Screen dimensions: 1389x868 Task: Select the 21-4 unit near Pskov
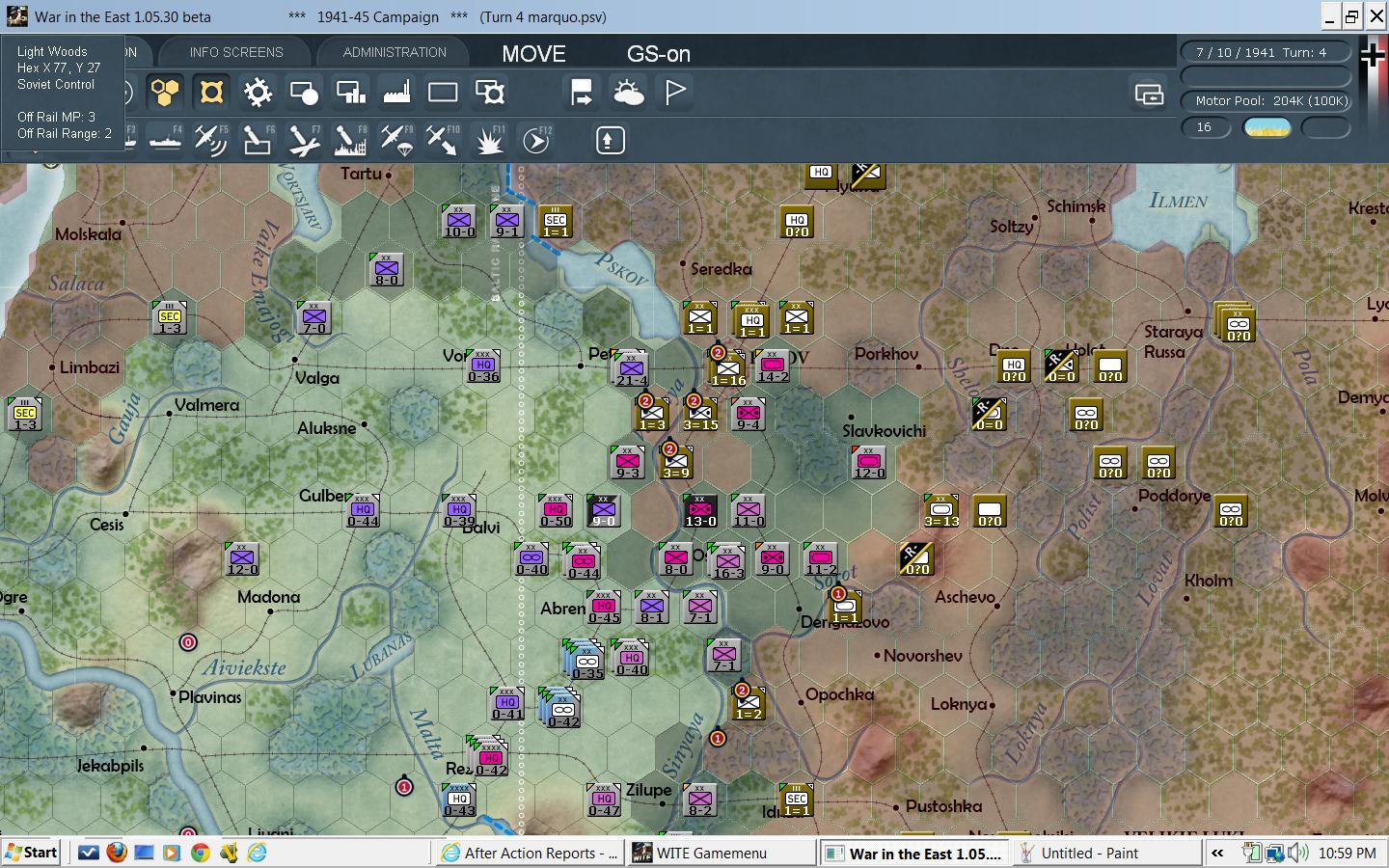coord(631,369)
